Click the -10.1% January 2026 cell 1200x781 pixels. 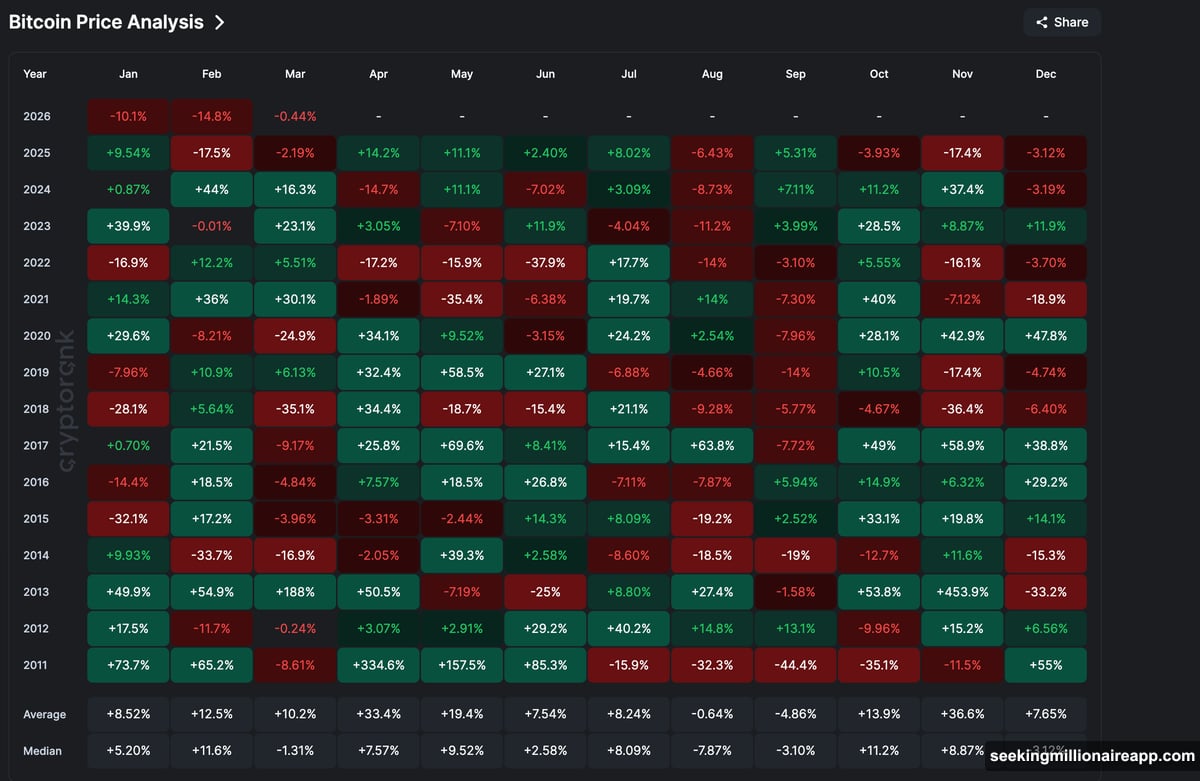(x=128, y=116)
